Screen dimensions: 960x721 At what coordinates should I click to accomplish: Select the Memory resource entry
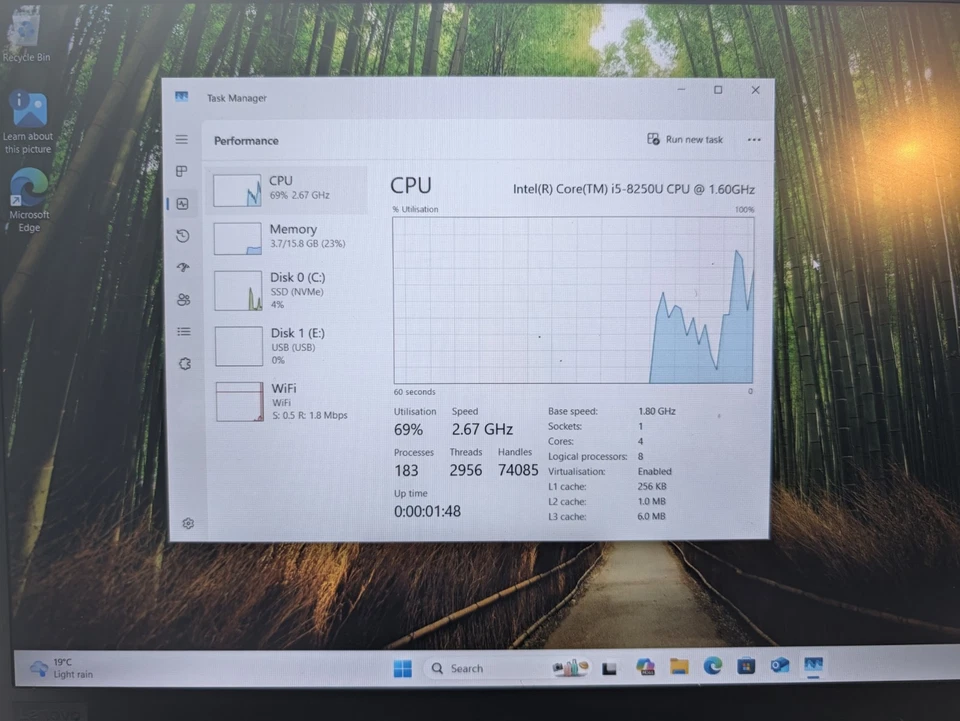287,238
